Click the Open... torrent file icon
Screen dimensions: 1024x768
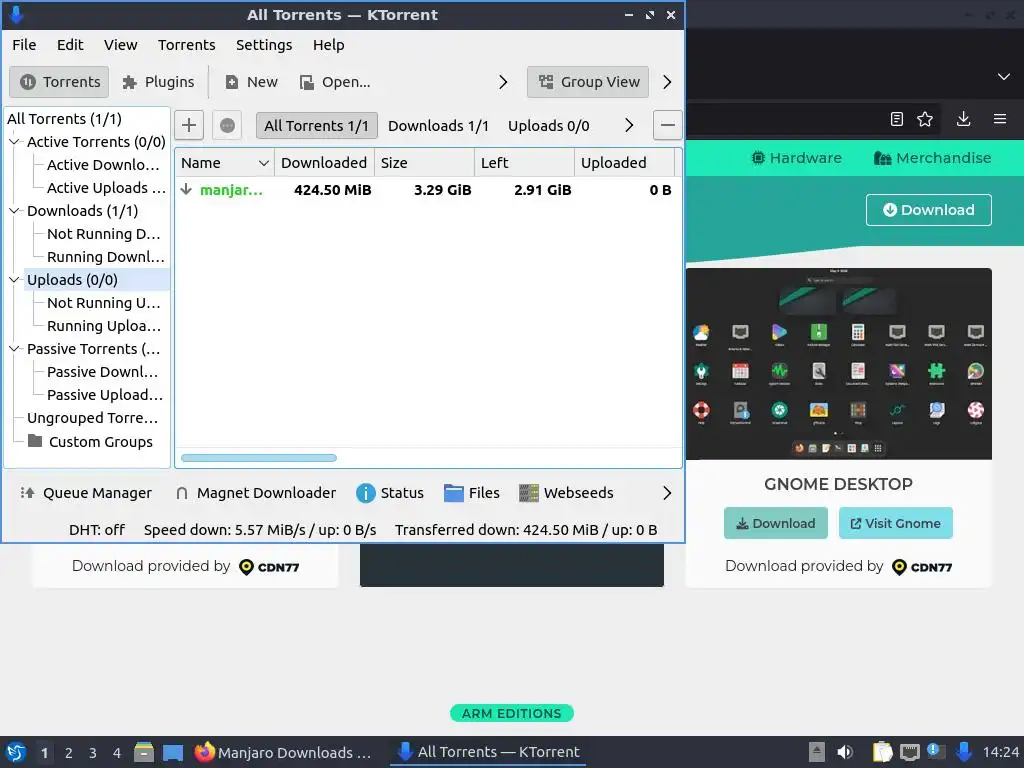(x=306, y=82)
